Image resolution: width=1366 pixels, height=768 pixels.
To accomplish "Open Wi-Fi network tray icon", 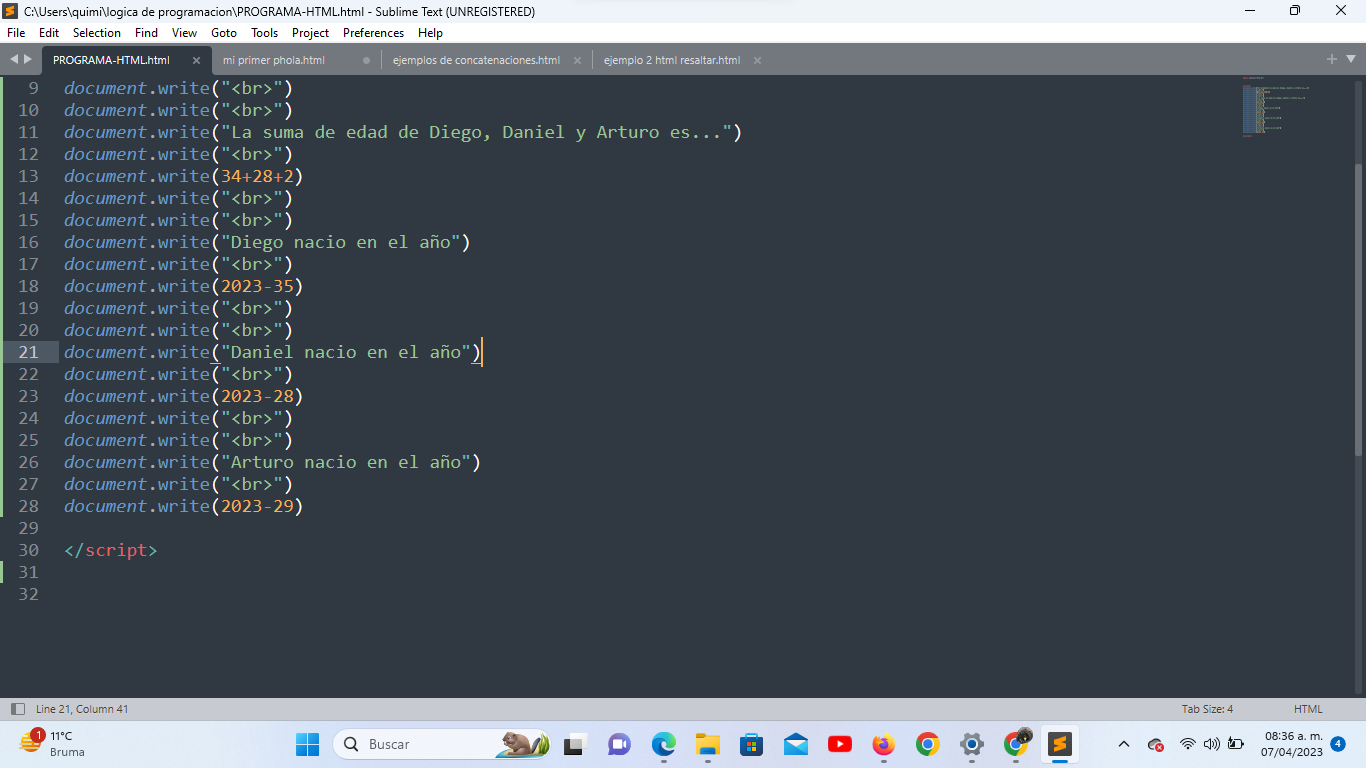I will point(1188,744).
